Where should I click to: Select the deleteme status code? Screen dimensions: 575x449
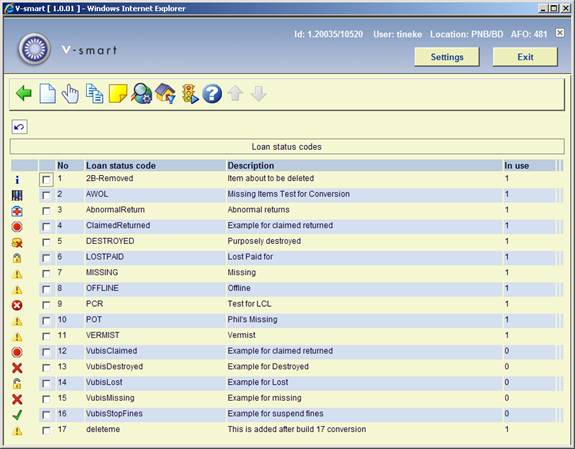pyautogui.click(x=103, y=429)
